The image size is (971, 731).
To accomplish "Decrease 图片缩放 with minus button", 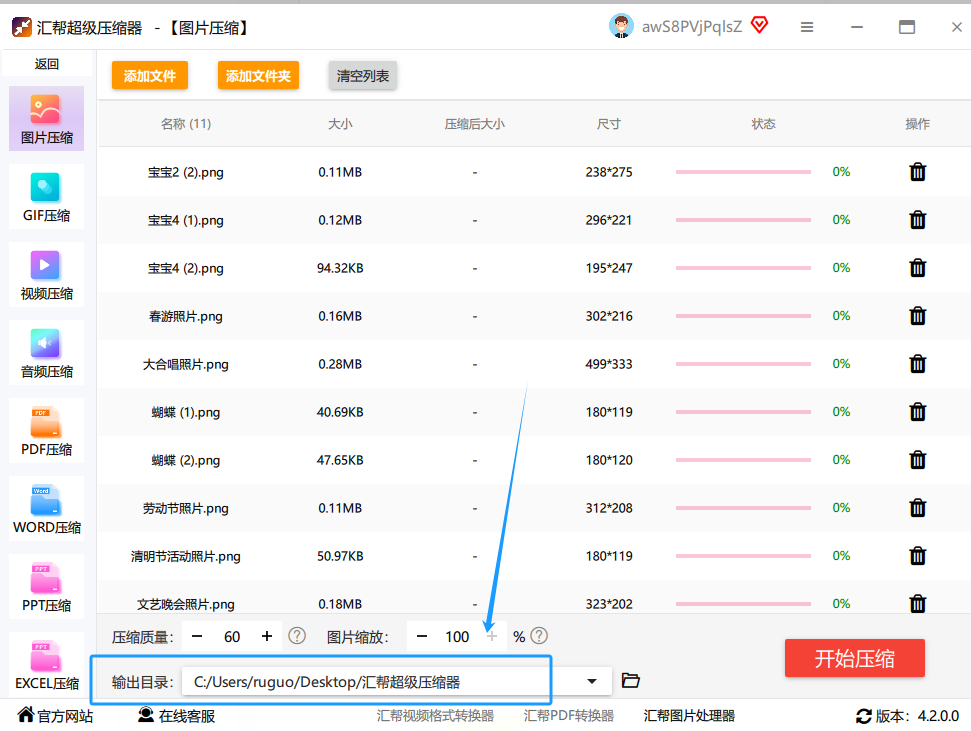I will (422, 636).
